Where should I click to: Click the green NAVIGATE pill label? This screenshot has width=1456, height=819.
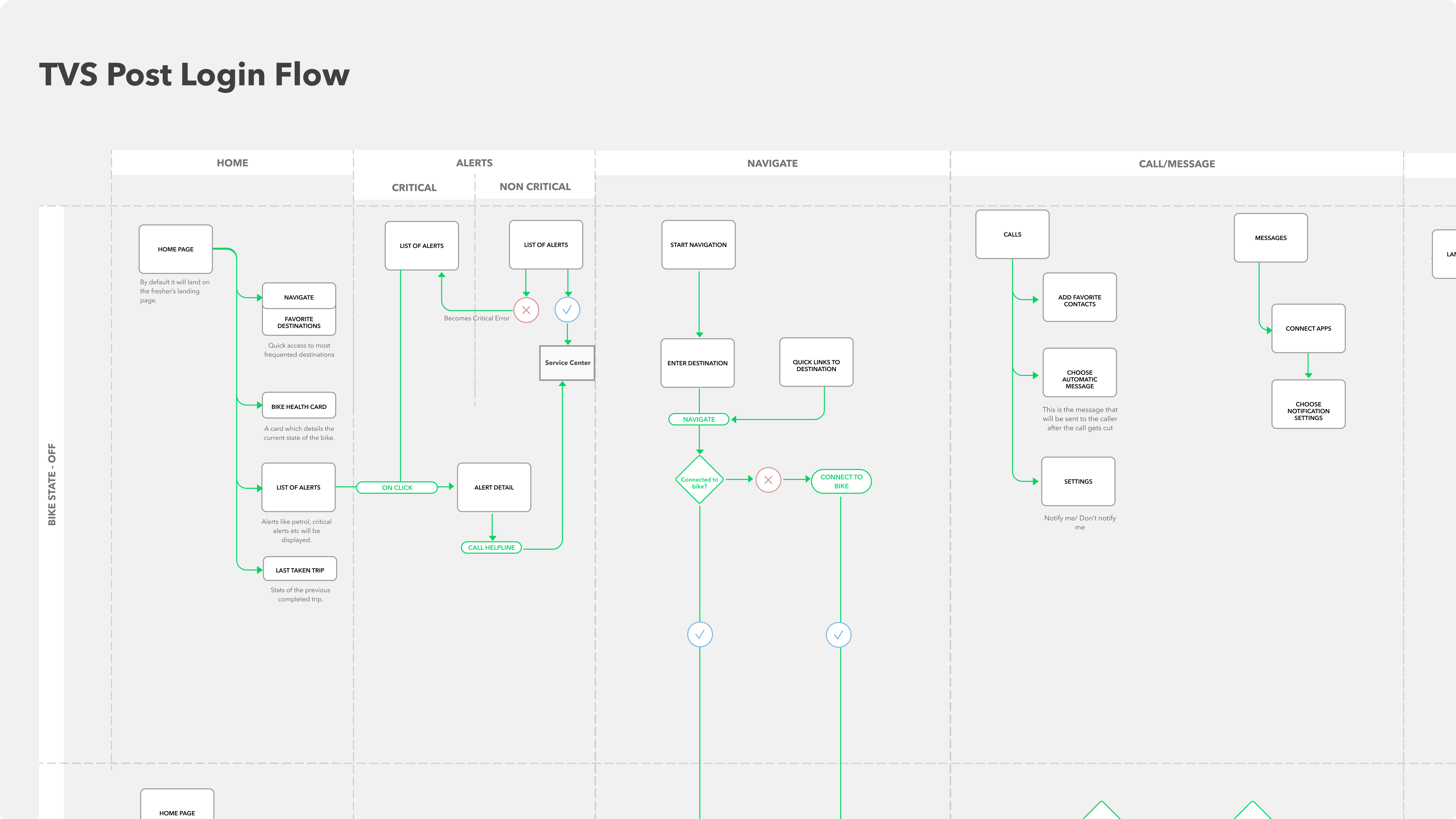click(x=699, y=419)
